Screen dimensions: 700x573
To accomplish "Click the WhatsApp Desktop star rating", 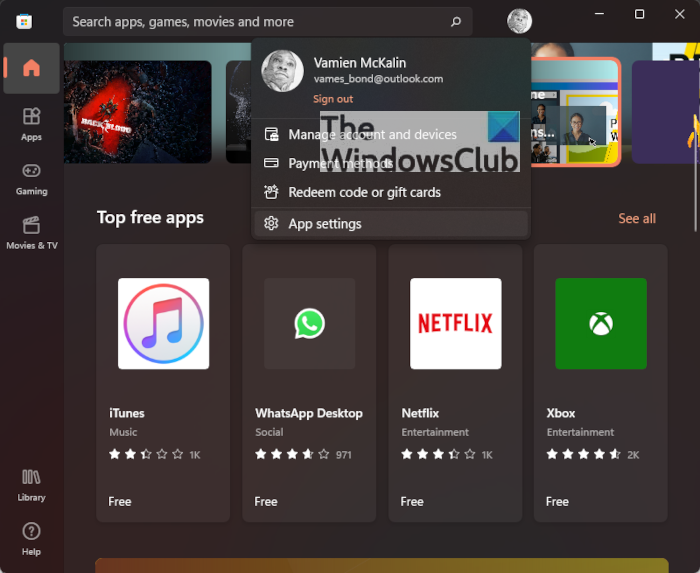I will (292, 454).
